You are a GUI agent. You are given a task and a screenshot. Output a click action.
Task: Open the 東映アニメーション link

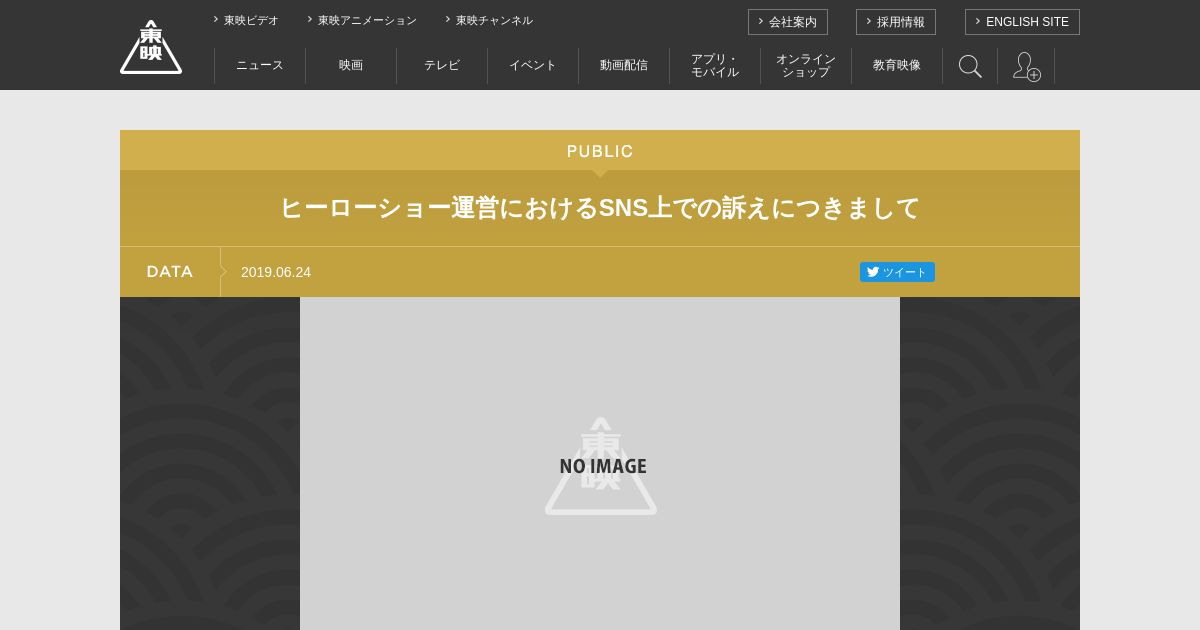(x=362, y=20)
